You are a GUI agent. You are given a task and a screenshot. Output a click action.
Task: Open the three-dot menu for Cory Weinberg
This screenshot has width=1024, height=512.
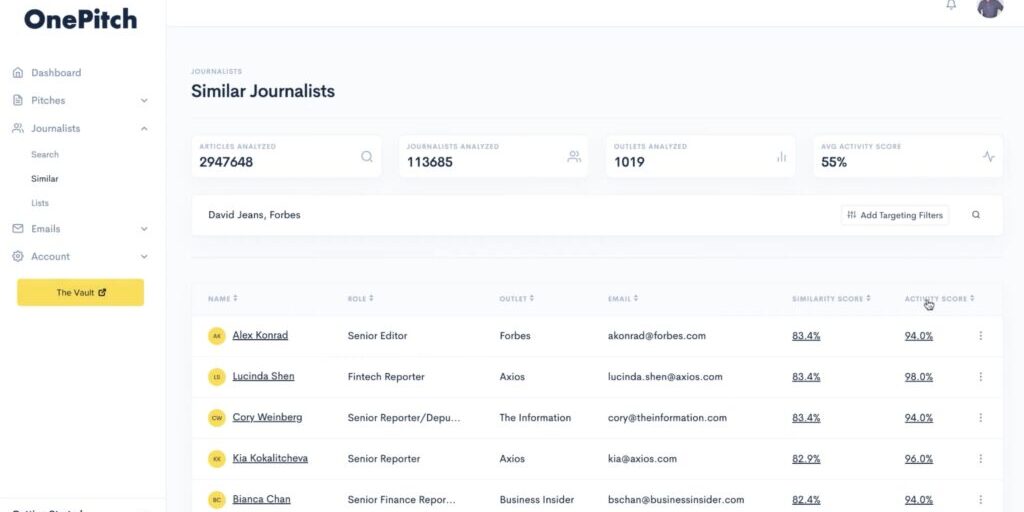pos(980,418)
